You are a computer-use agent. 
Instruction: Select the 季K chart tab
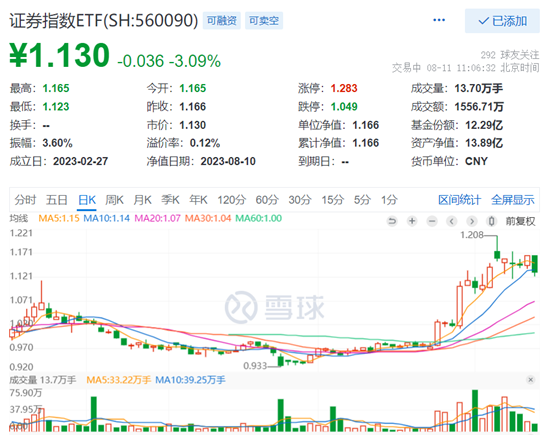tap(170, 200)
